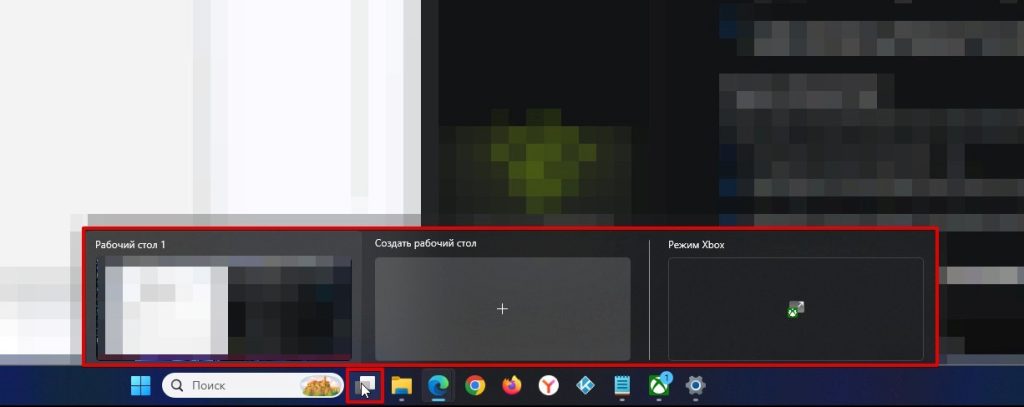1024x407 pixels.
Task: Click the Task View taskbar button
Action: tap(364, 386)
